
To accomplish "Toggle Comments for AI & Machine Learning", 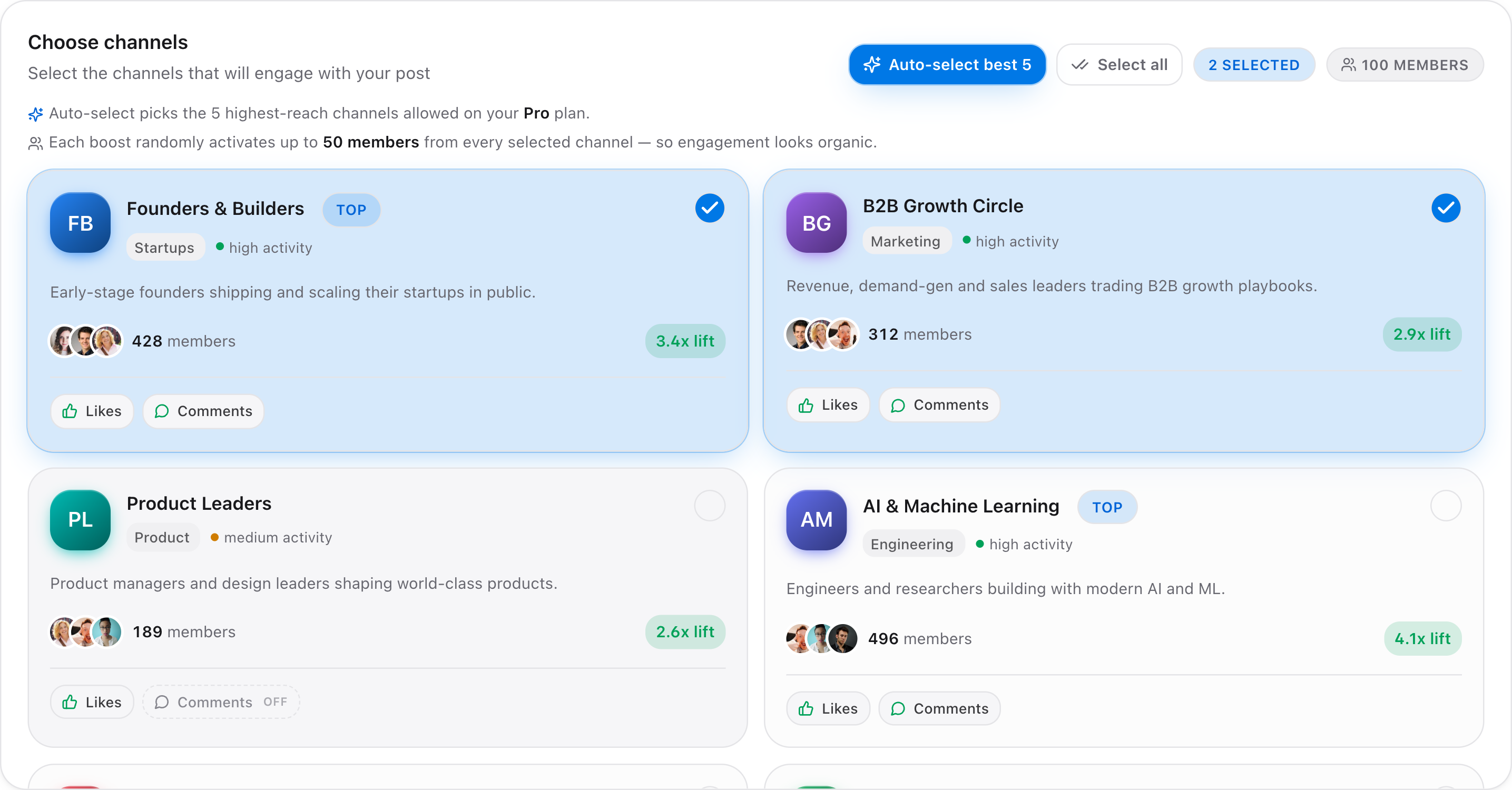I will pos(939,708).
